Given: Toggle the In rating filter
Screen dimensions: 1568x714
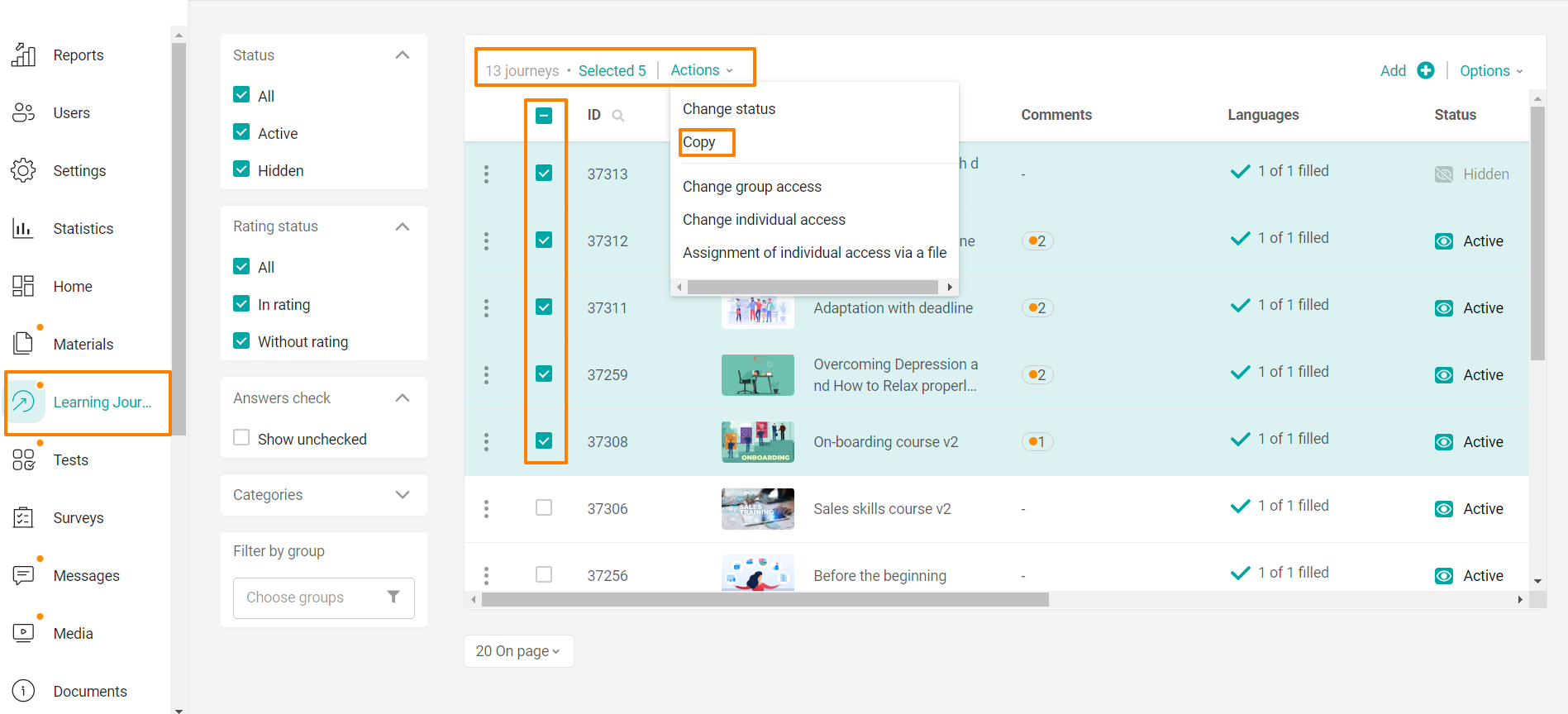Looking at the screenshot, I should click(x=241, y=303).
